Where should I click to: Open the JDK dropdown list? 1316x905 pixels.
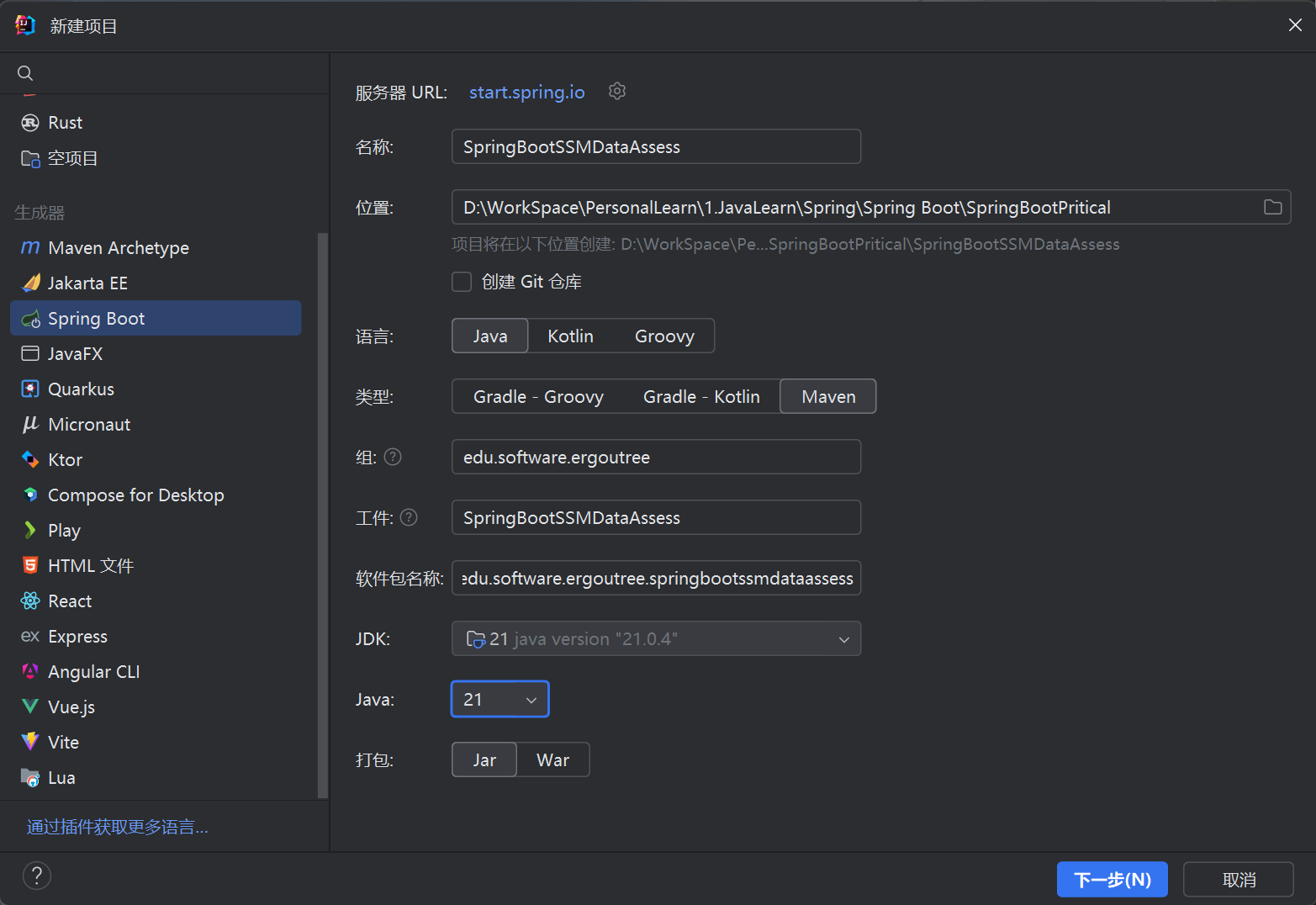(x=656, y=639)
